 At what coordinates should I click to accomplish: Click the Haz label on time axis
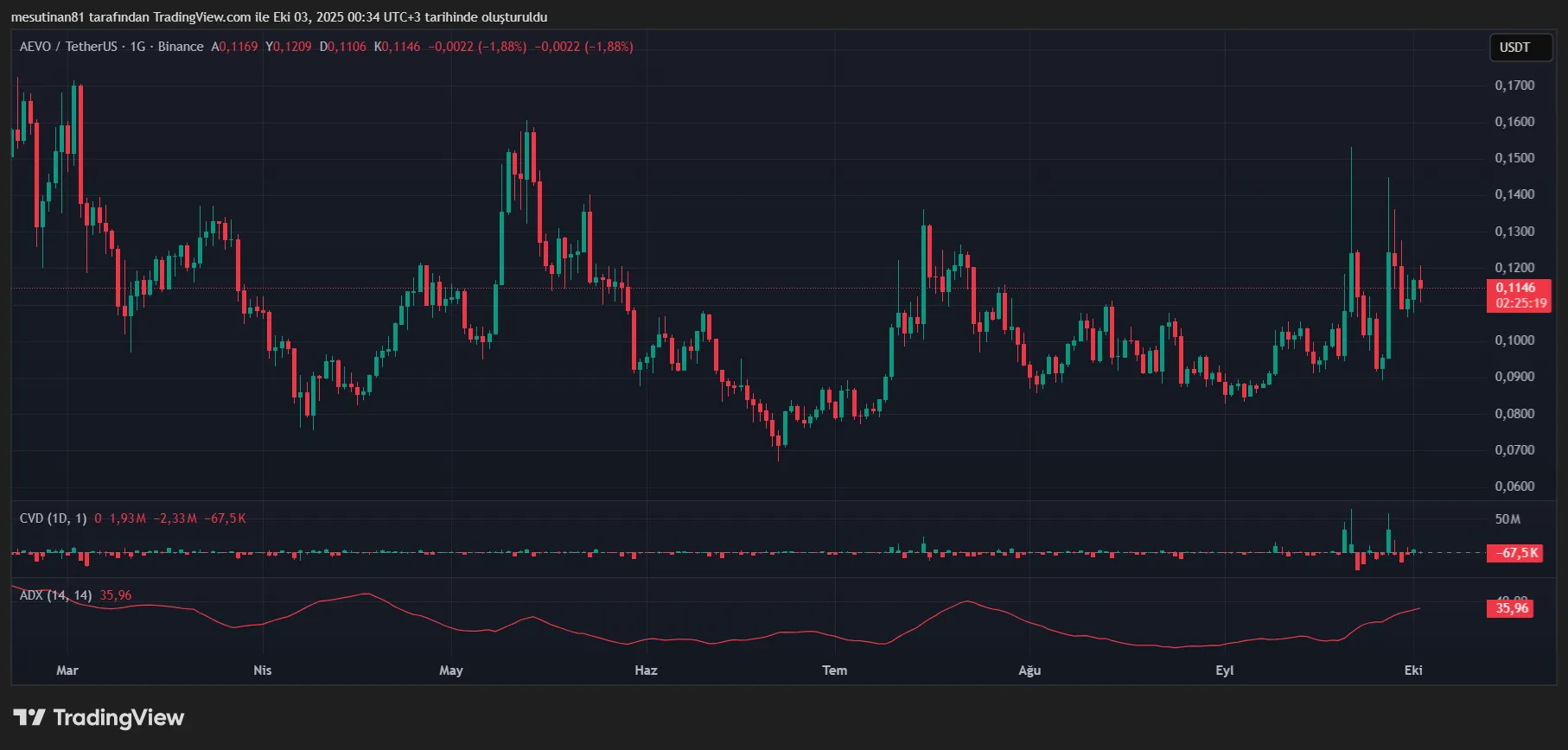(646, 671)
